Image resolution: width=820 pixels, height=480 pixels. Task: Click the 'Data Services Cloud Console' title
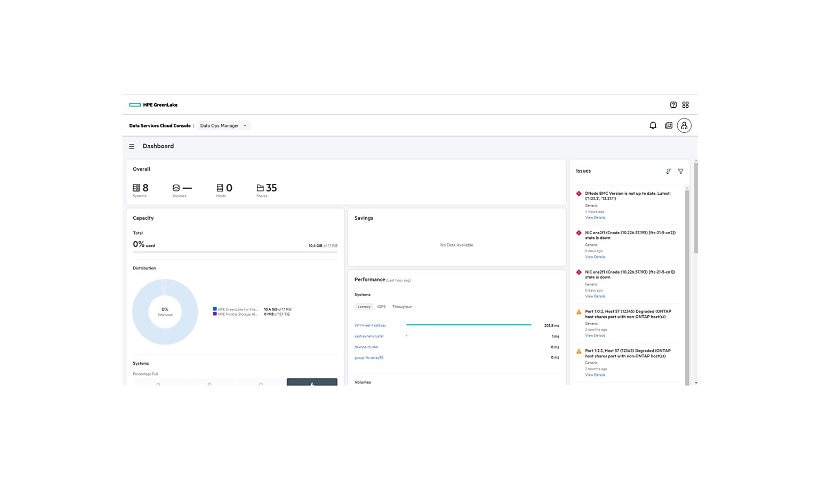tap(160, 125)
